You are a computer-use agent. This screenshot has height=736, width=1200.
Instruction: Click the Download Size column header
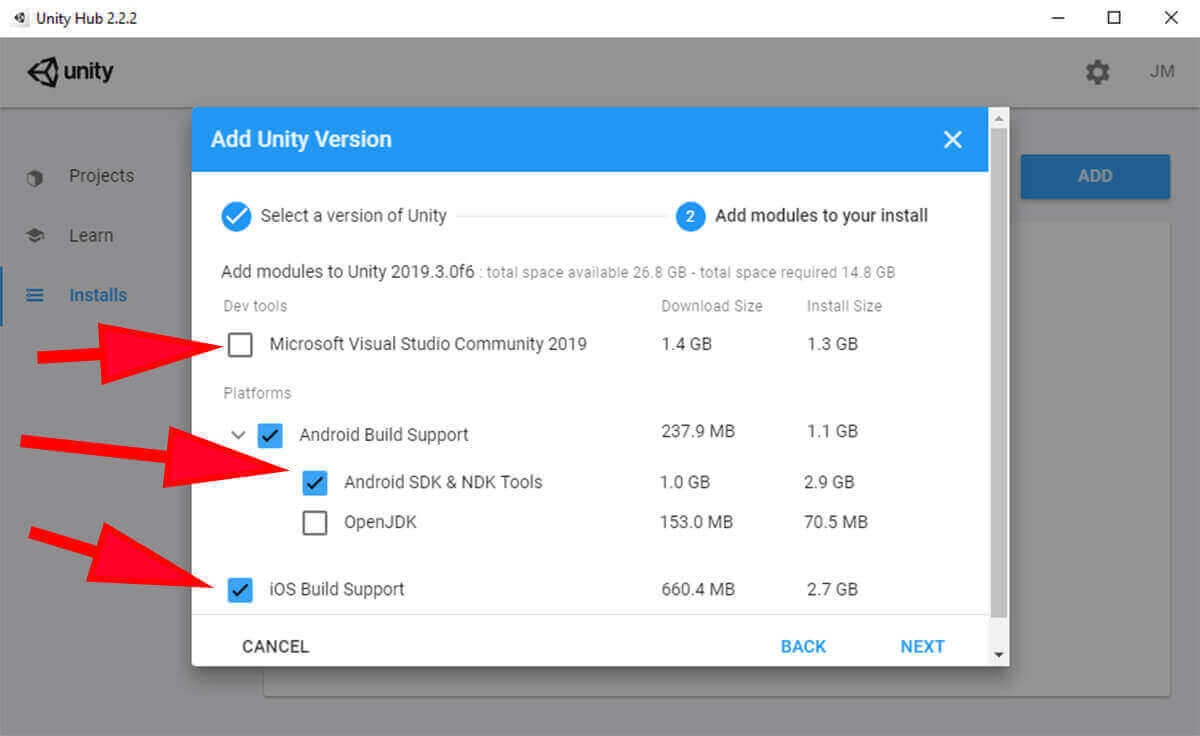pyautogui.click(x=712, y=306)
